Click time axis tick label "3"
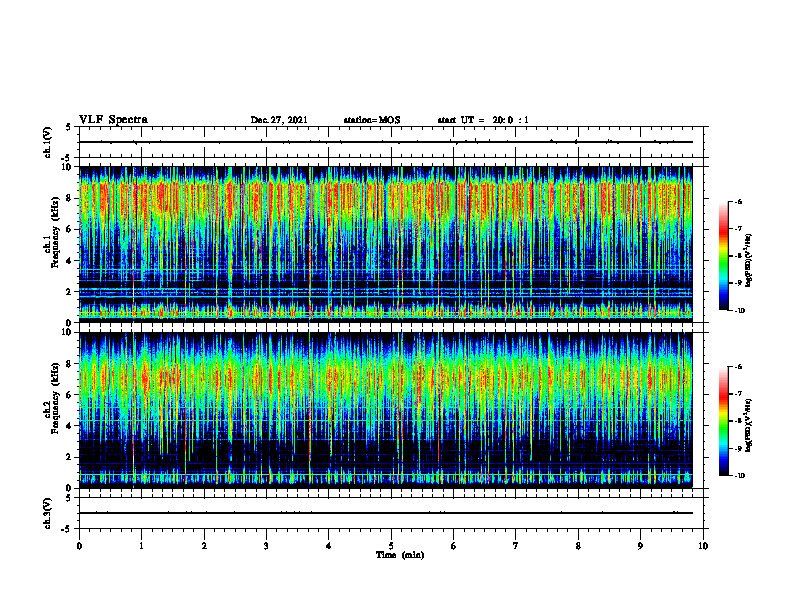Screen dimensions: 792x612 266,546
